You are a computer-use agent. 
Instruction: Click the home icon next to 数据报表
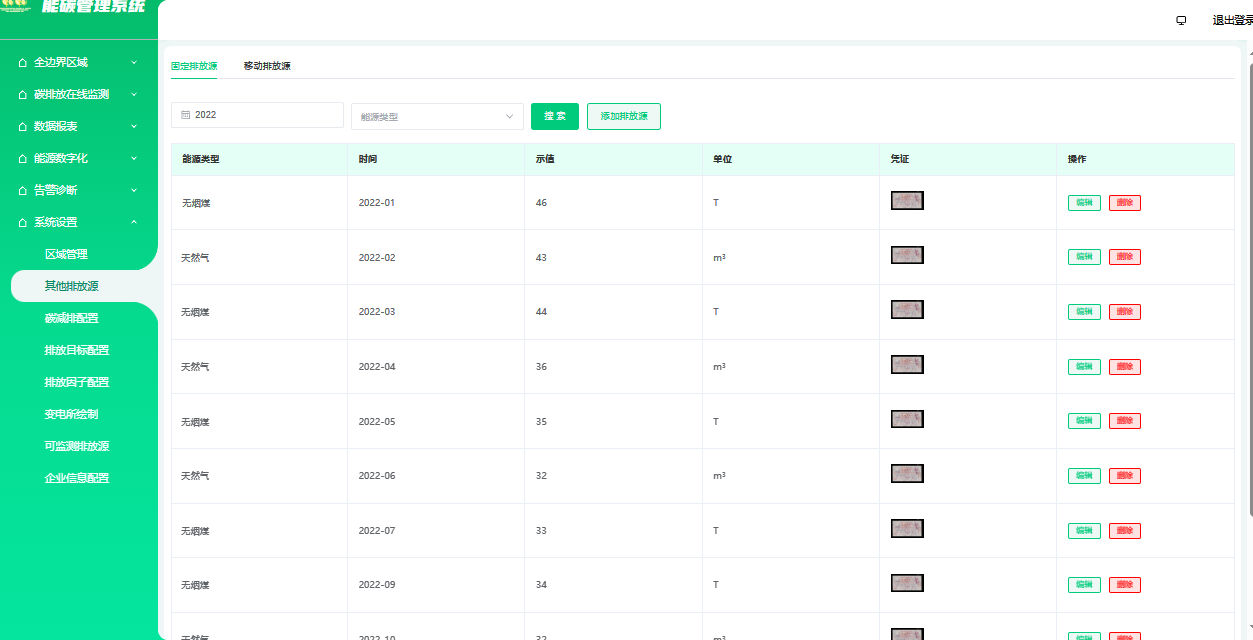pos(23,127)
